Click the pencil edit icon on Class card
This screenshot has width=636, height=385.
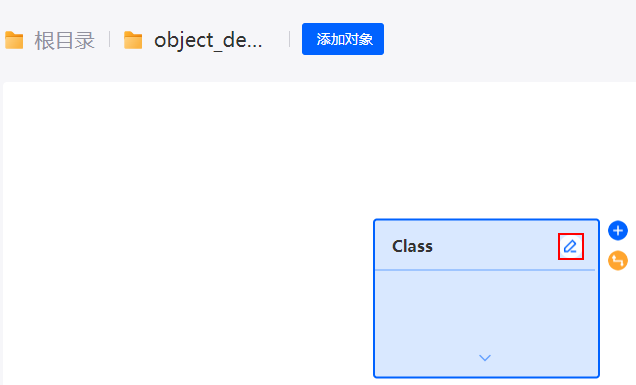pyautogui.click(x=570, y=246)
